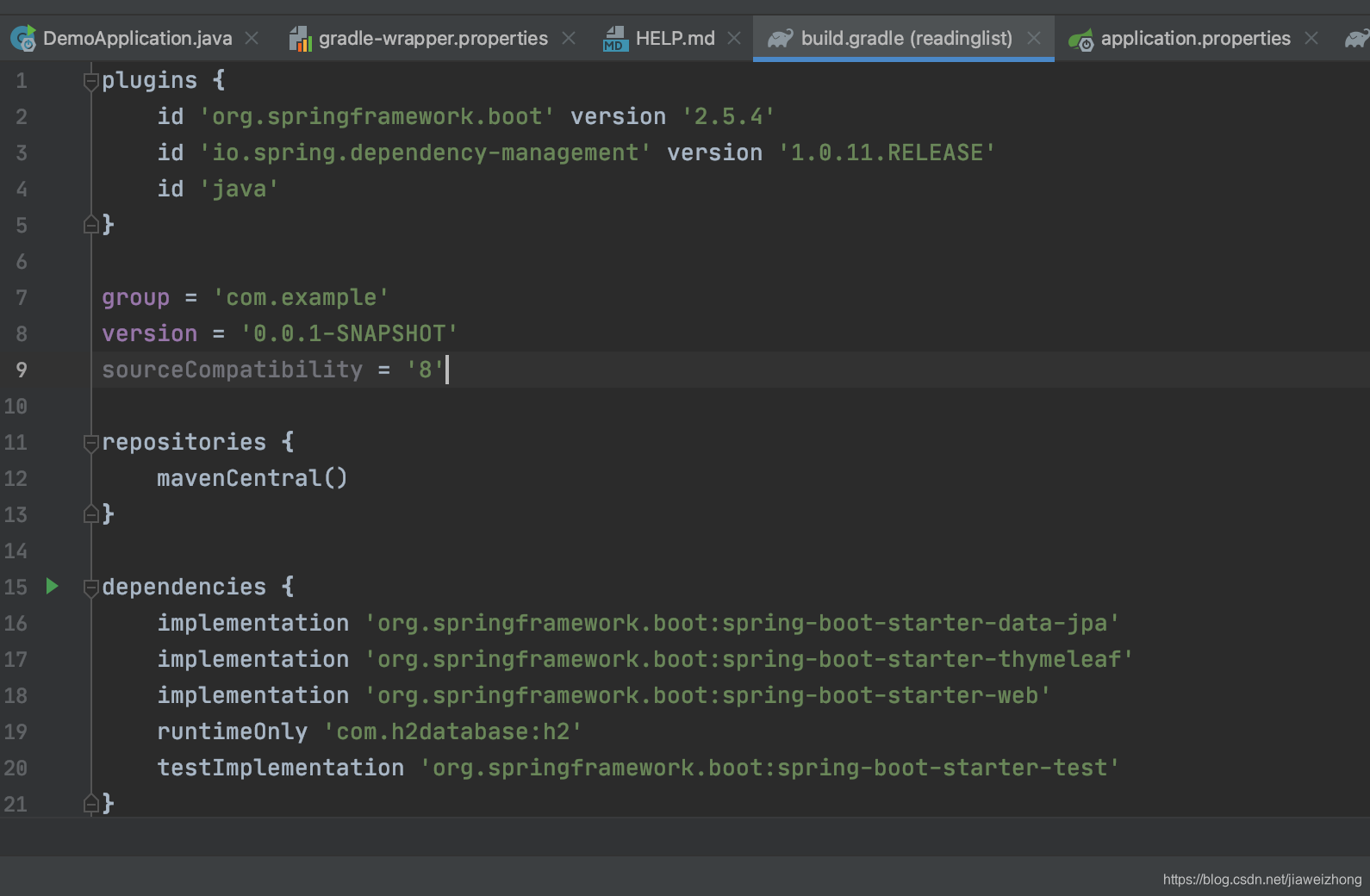This screenshot has width=1370, height=896.
Task: Click the group property name
Action: pyautogui.click(x=136, y=298)
